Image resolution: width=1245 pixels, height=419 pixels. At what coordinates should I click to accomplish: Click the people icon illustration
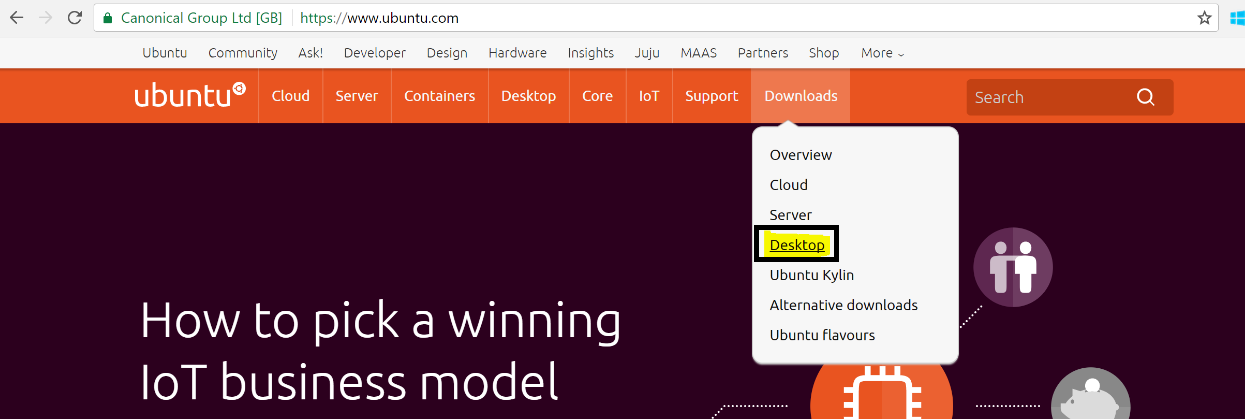point(1015,268)
